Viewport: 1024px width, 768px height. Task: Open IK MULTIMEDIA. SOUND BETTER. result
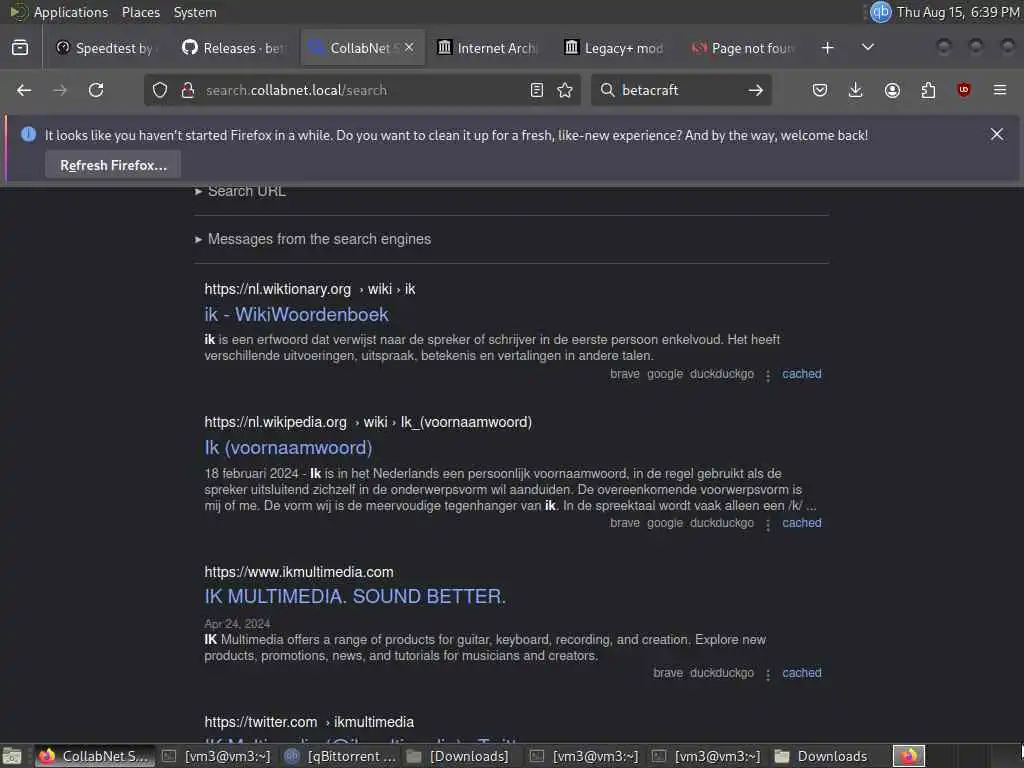click(355, 597)
